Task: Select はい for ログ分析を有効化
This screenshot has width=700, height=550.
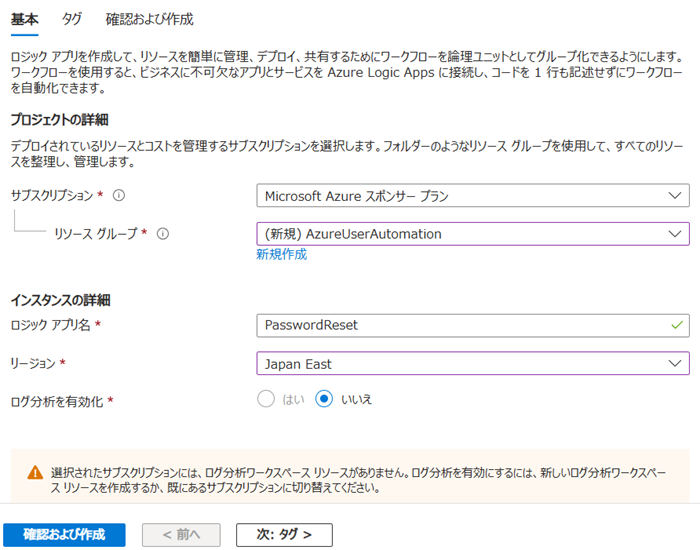Action: coord(266,399)
